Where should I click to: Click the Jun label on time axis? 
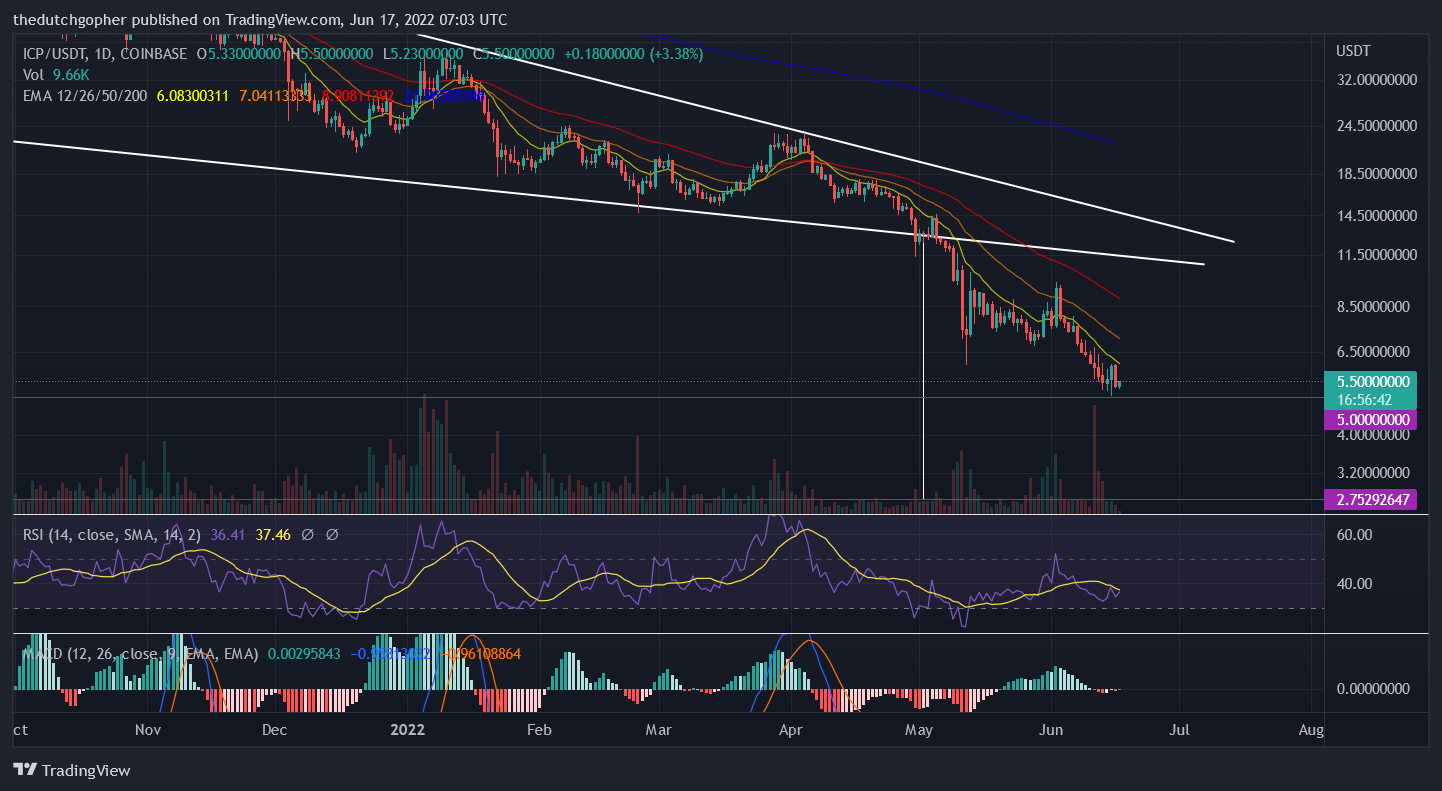coord(1051,731)
